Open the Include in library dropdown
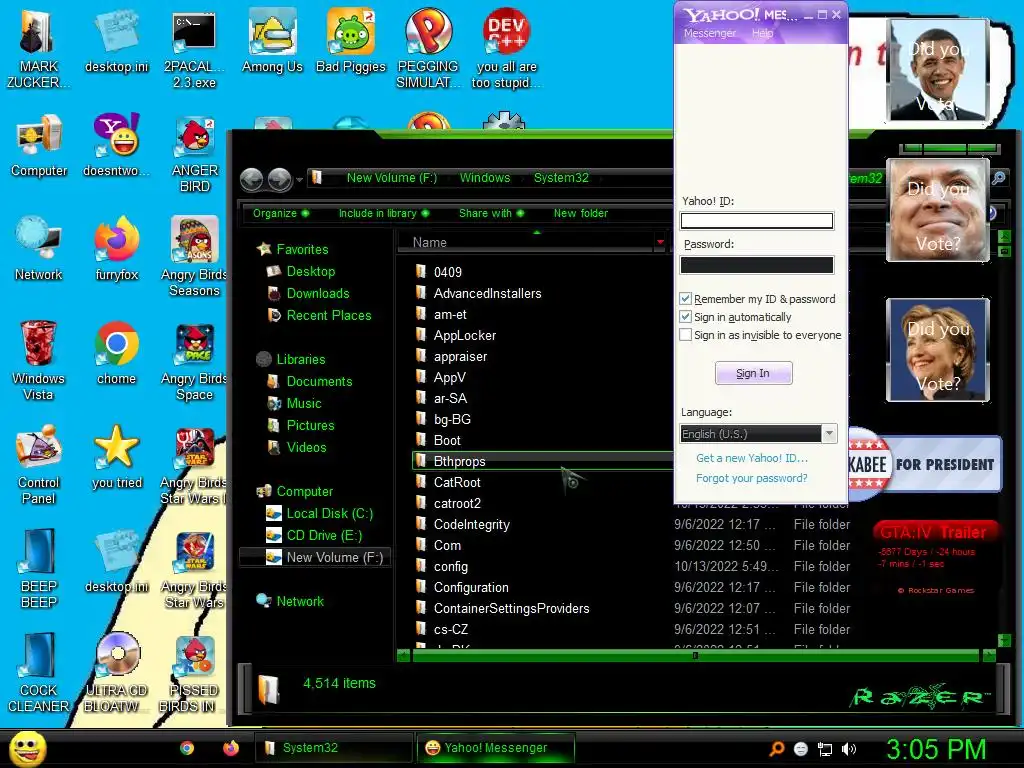 [x=383, y=214]
